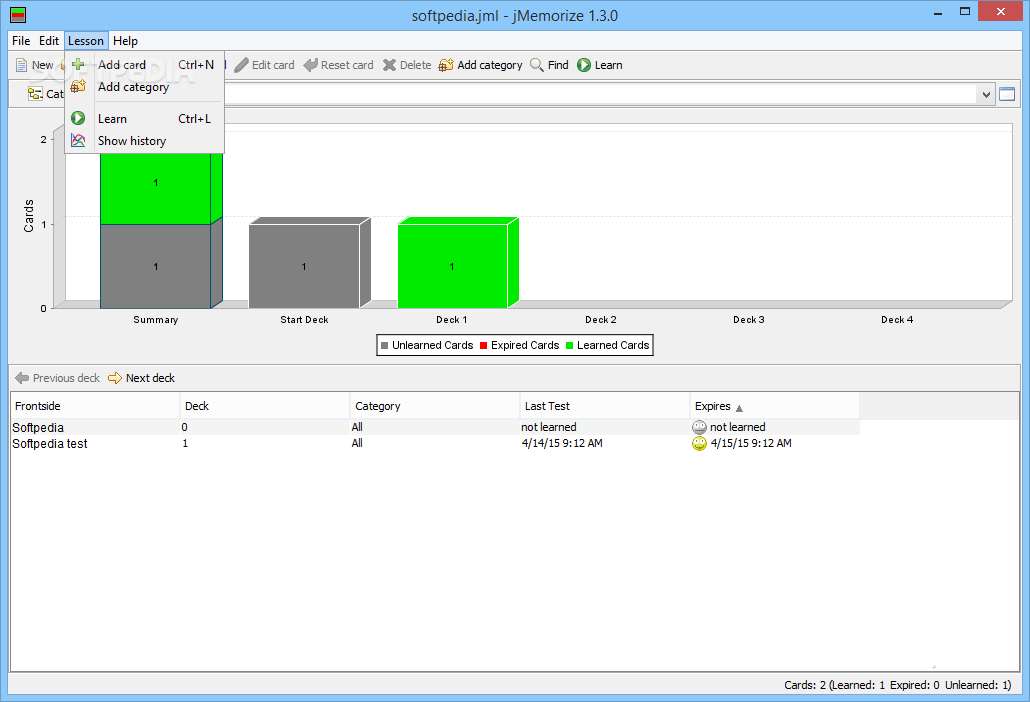
Task: Choose Add card from Lesson menu
Action: click(145, 64)
